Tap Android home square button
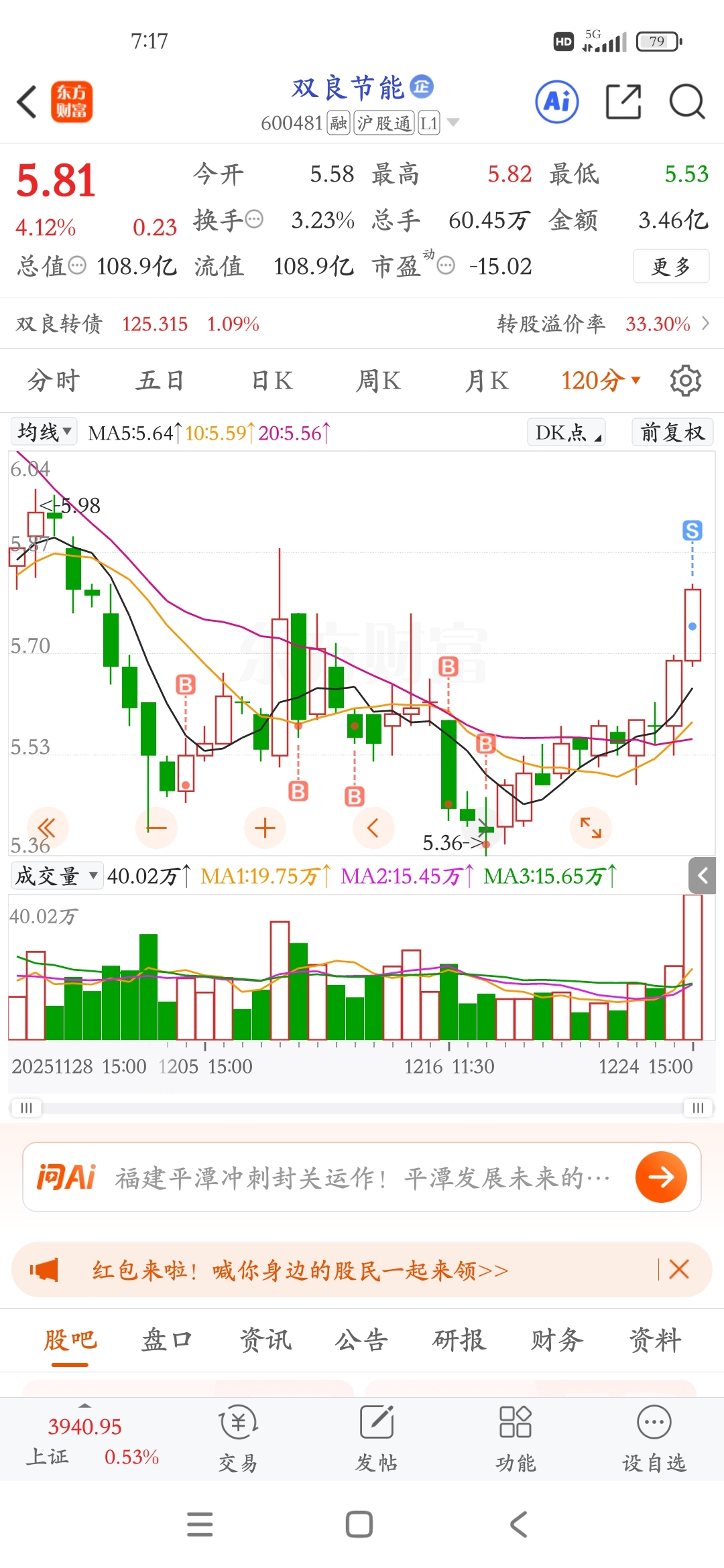This screenshot has width=724, height=1568. pyautogui.click(x=359, y=1524)
